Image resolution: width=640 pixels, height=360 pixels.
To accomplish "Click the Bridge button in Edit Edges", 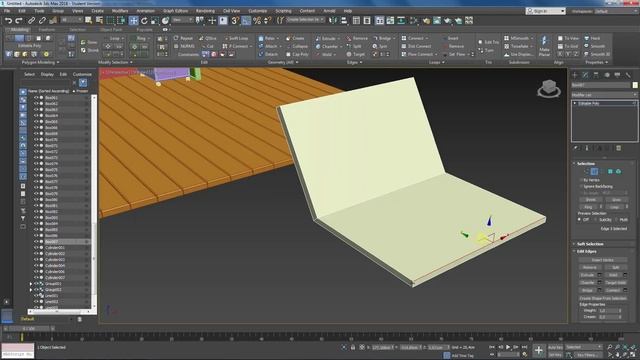I will pyautogui.click(x=587, y=290).
